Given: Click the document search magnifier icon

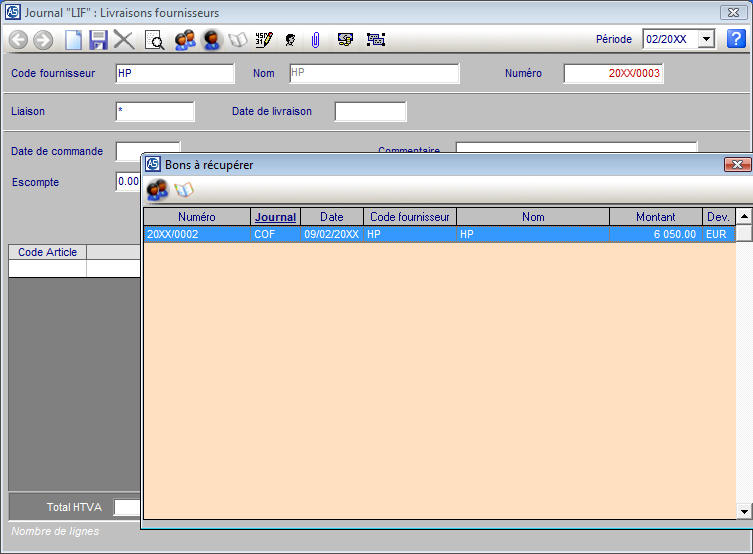Looking at the screenshot, I should point(155,40).
